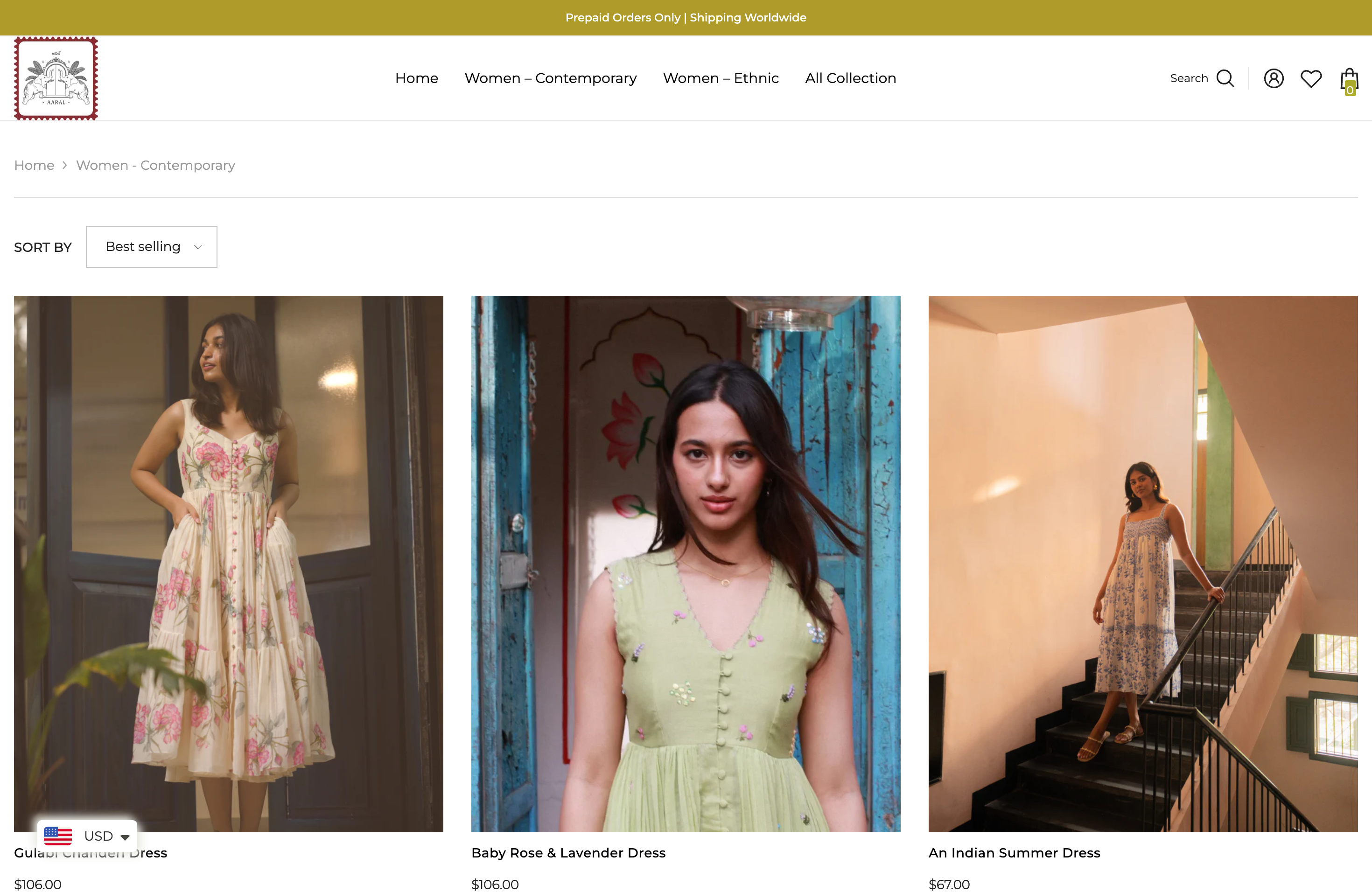The height and width of the screenshot is (892, 1372).
Task: Open Women – Contemporary menu
Action: (x=550, y=78)
